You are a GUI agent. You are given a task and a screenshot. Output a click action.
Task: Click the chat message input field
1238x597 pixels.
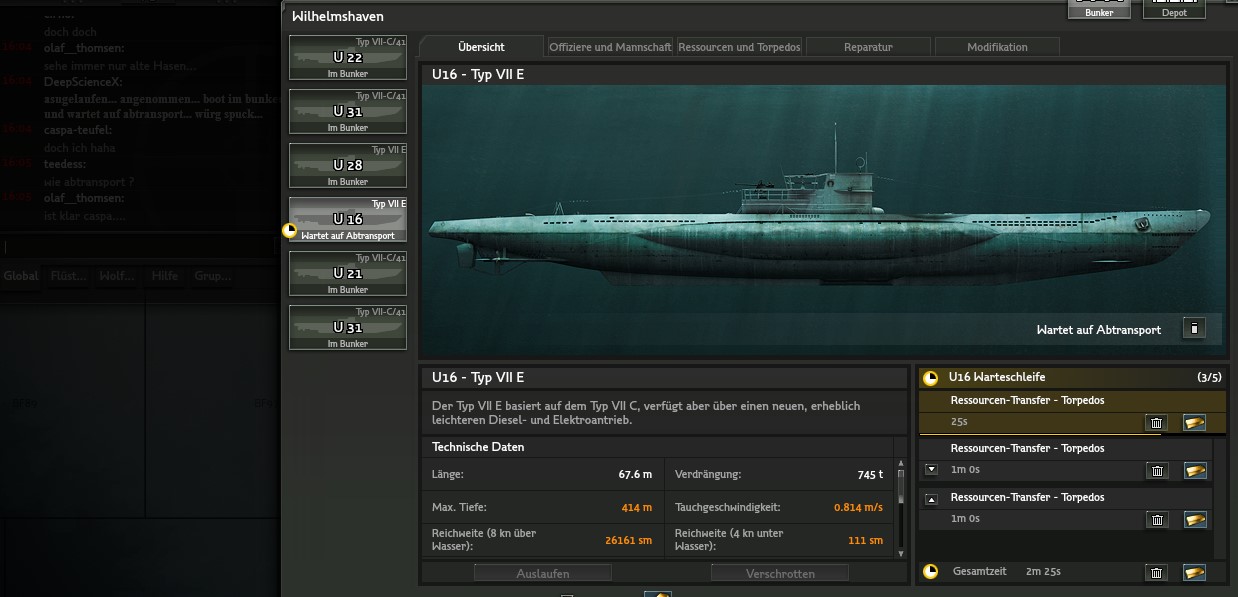coord(140,247)
